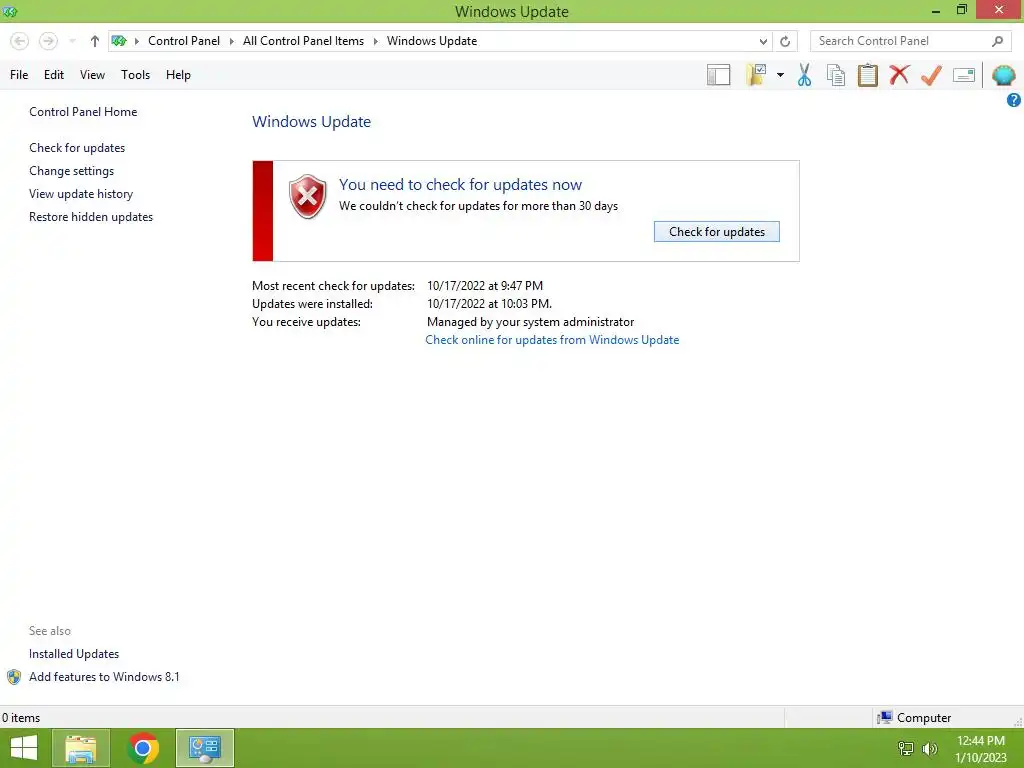
Task: Click the scissors Cut icon
Action: (805, 75)
